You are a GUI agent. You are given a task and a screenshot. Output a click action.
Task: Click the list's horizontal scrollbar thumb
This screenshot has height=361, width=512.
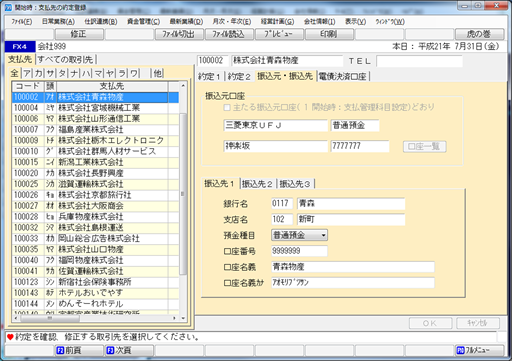click(x=49, y=318)
